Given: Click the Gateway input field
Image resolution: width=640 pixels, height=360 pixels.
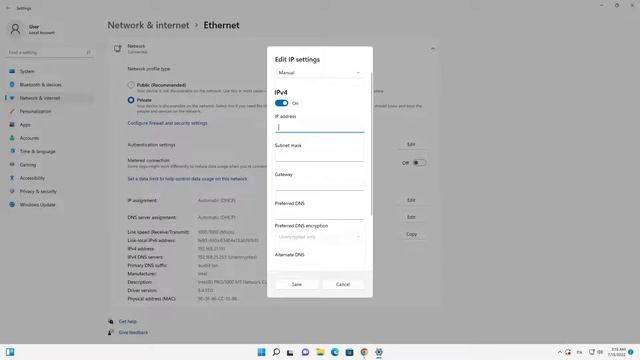Looking at the screenshot, I should (x=319, y=185).
